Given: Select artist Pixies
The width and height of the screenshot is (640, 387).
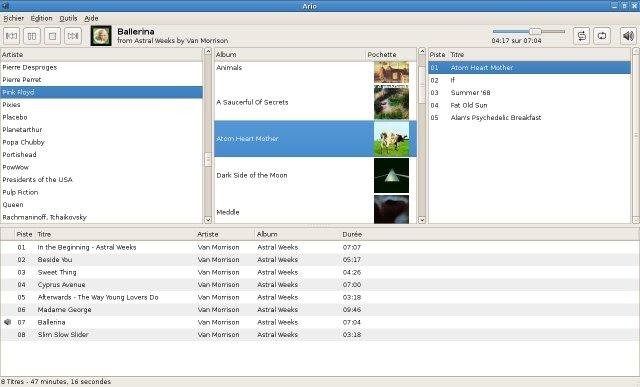Looking at the screenshot, I should pyautogui.click(x=101, y=105).
